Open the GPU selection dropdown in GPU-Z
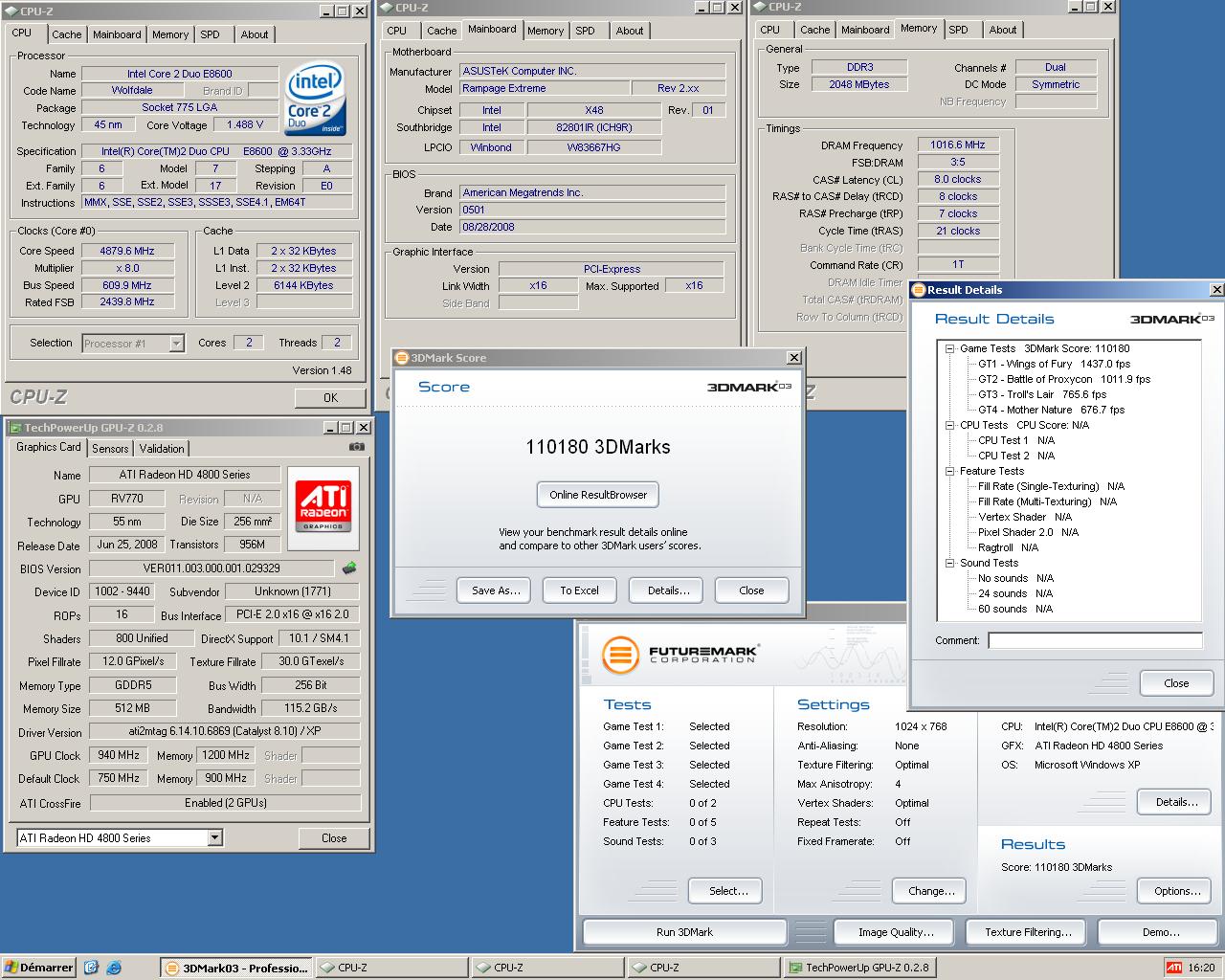The image size is (1225, 980). click(214, 837)
